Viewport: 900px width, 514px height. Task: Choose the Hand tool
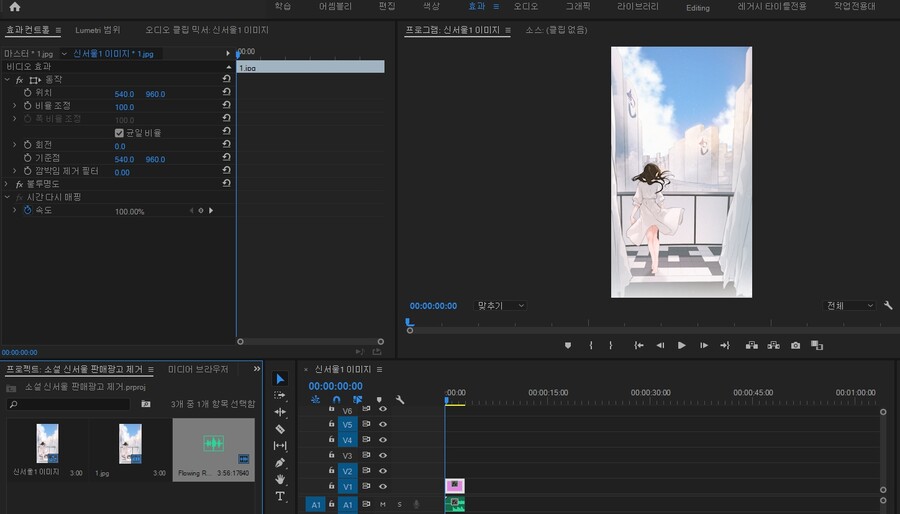(x=280, y=479)
